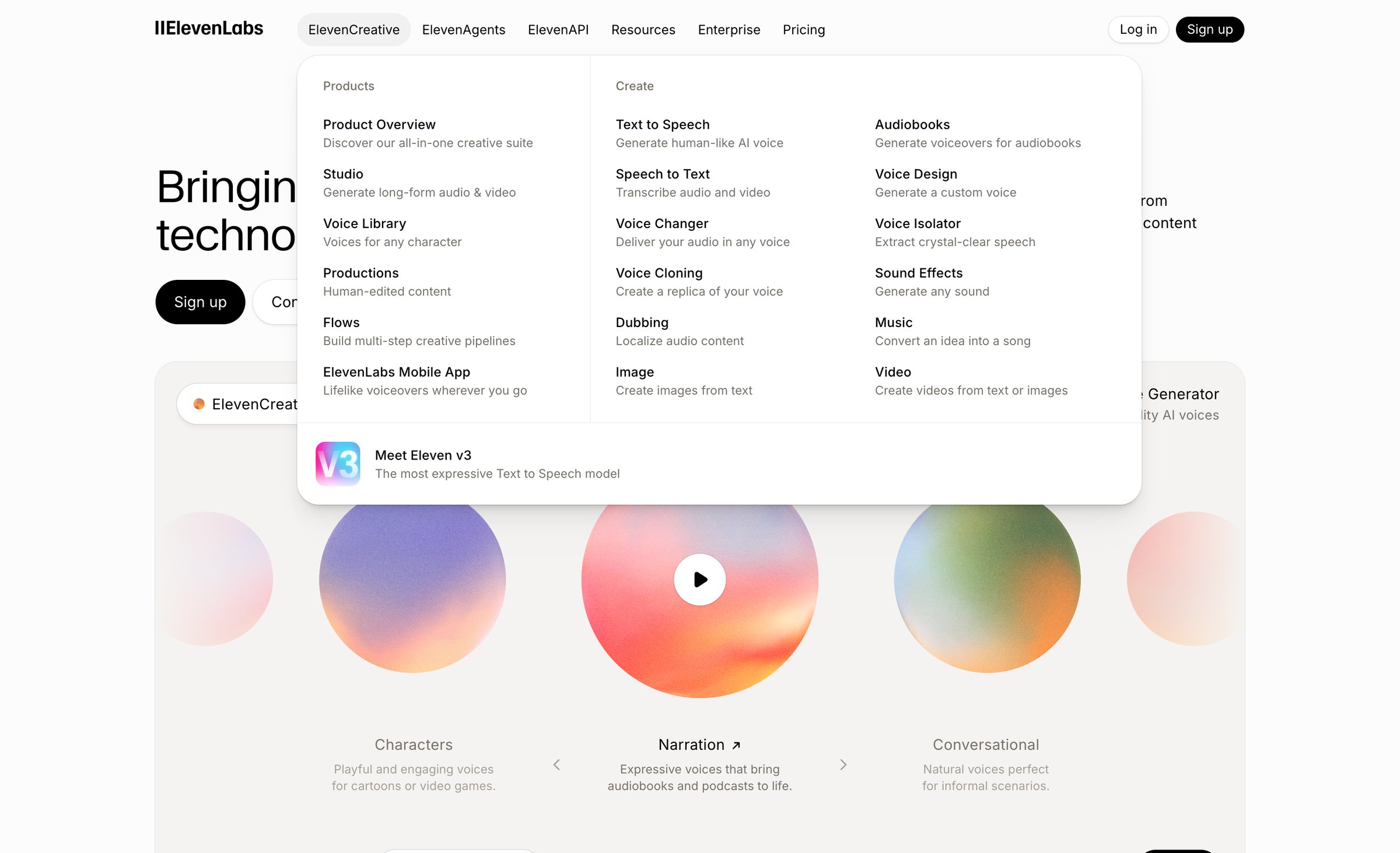Screen dimensions: 1400x853
Task: Open ElevenLabs Mobile App link
Action: pyautogui.click(x=425, y=381)
